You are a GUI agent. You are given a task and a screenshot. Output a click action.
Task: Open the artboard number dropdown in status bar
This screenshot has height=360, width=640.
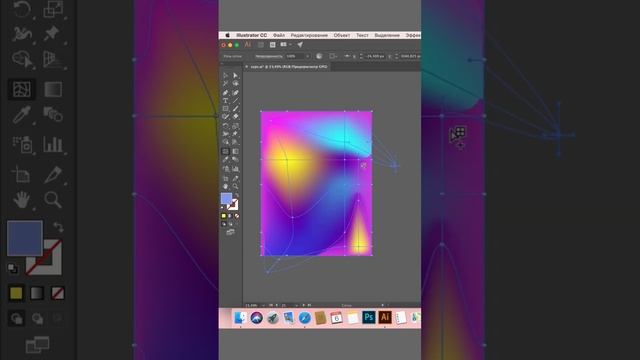coord(297,305)
